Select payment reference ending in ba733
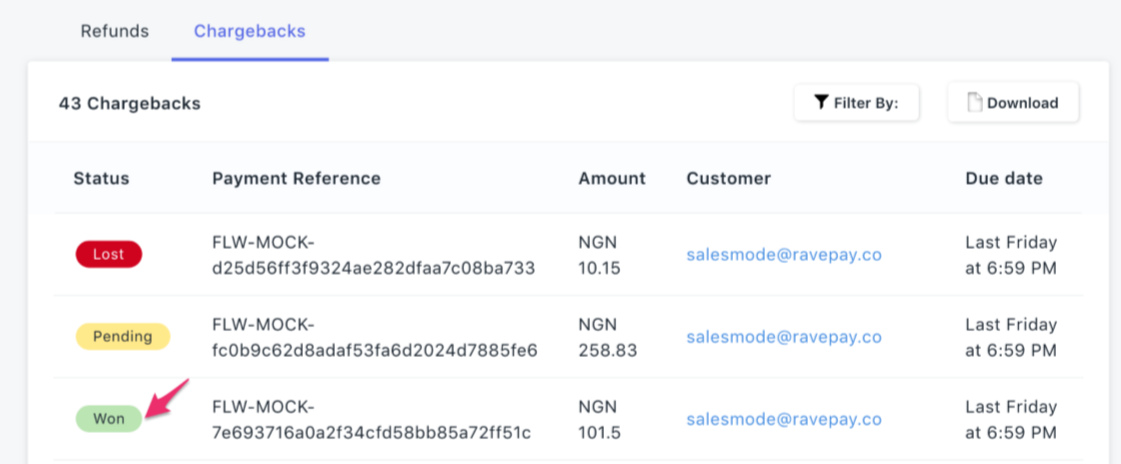The height and width of the screenshot is (464, 1121). [374, 255]
